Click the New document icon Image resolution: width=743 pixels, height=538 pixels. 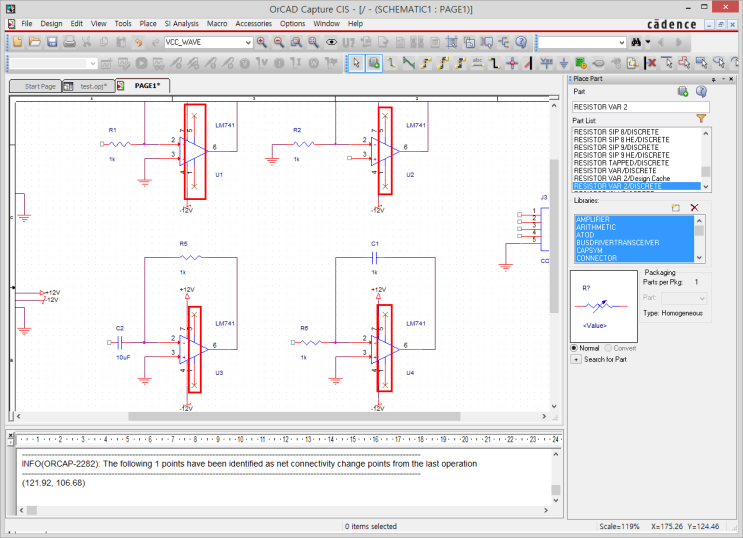(18, 42)
